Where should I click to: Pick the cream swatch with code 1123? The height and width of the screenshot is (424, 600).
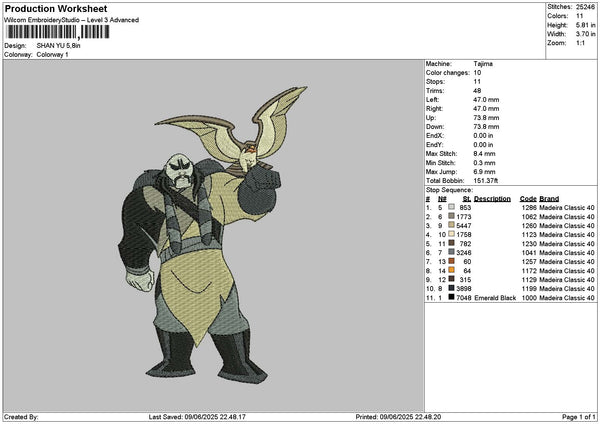452,234
